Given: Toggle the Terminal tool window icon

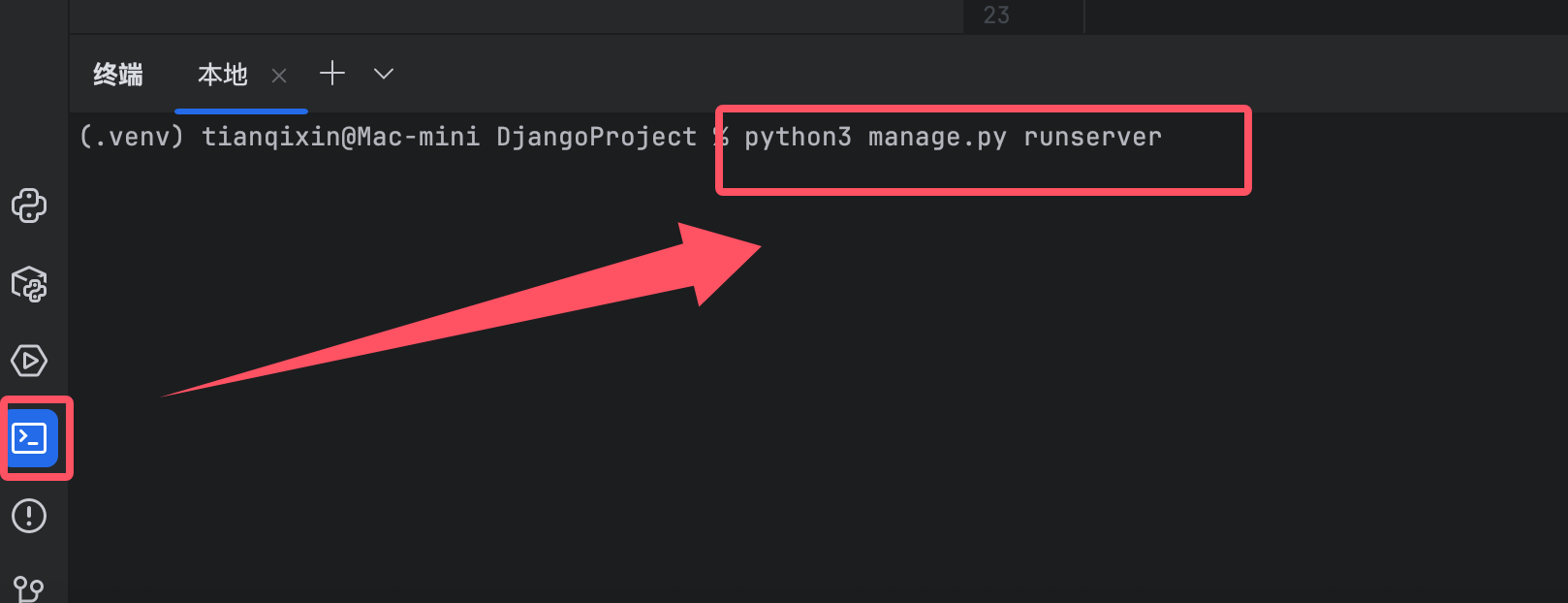Looking at the screenshot, I should click(x=30, y=438).
